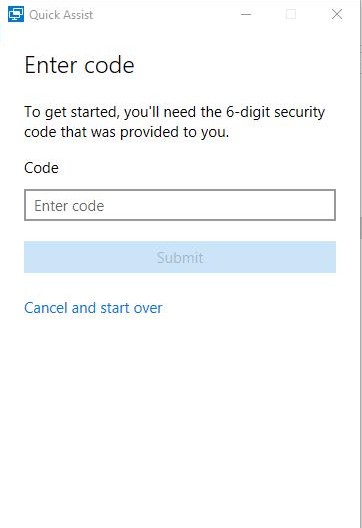This screenshot has width=362, height=528.
Task: Click the placeholder text Enter code
Action: point(69,205)
